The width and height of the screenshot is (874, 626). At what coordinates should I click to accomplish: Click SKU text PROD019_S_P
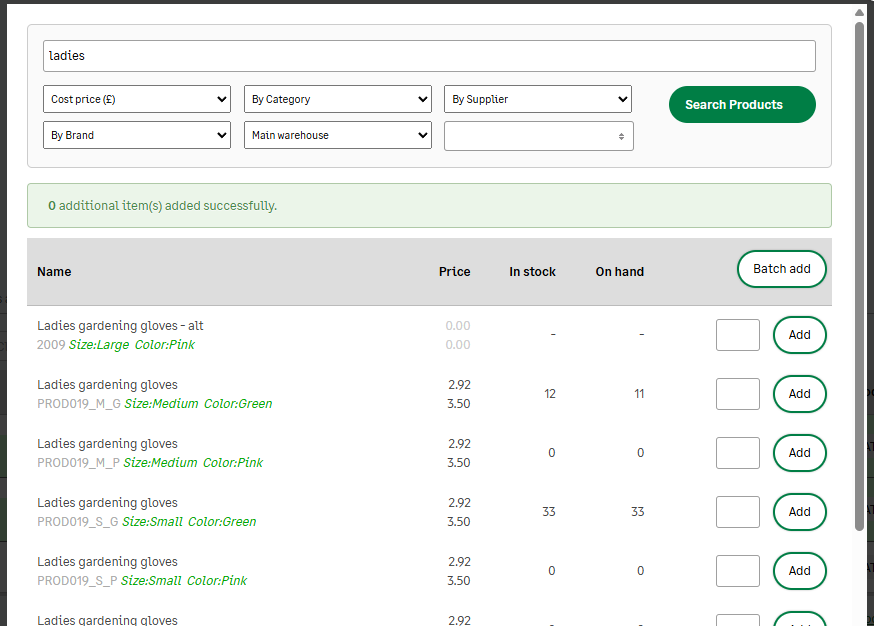pyautogui.click(x=77, y=581)
